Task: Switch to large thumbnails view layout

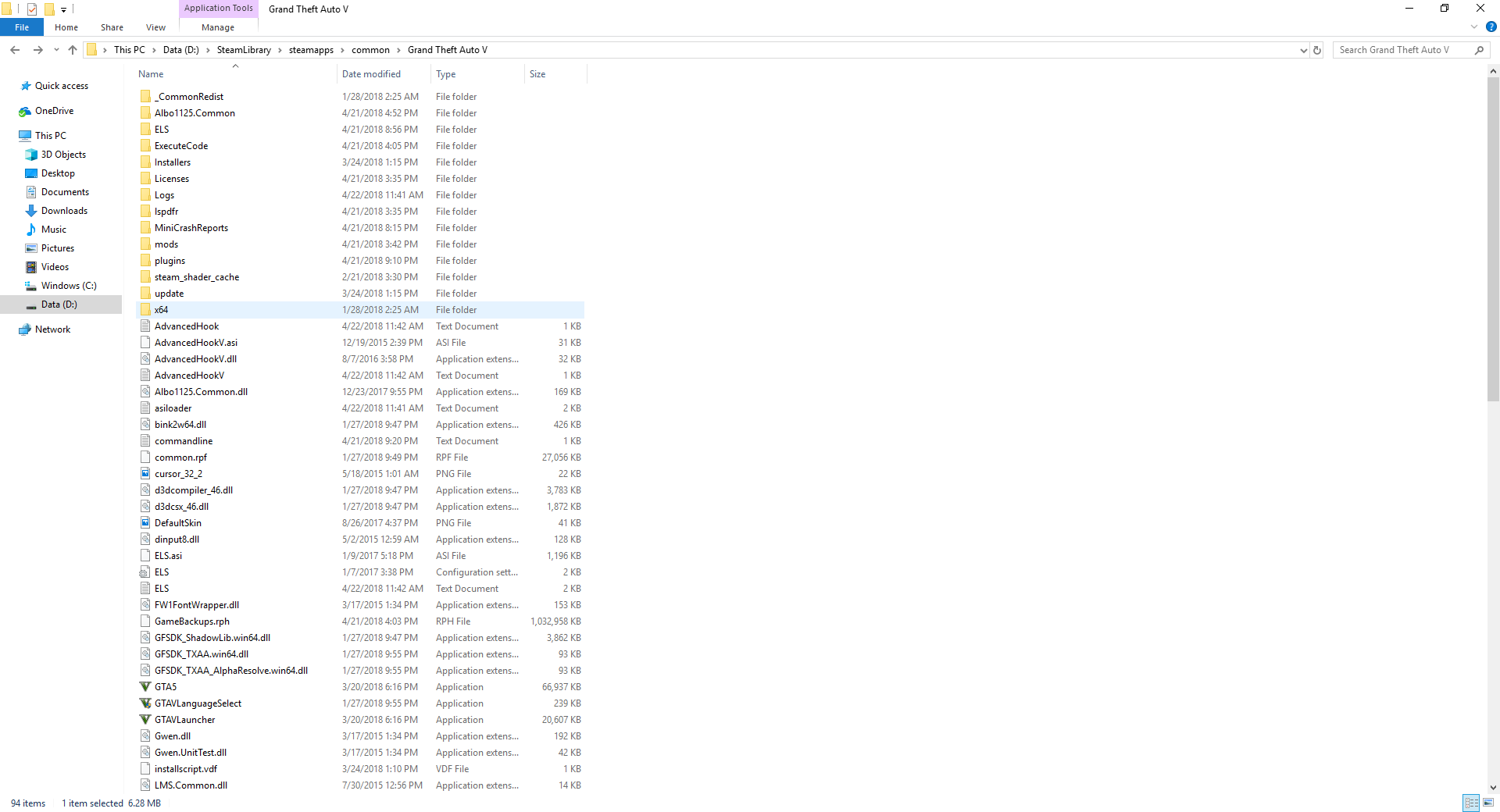Action: pos(1488,803)
